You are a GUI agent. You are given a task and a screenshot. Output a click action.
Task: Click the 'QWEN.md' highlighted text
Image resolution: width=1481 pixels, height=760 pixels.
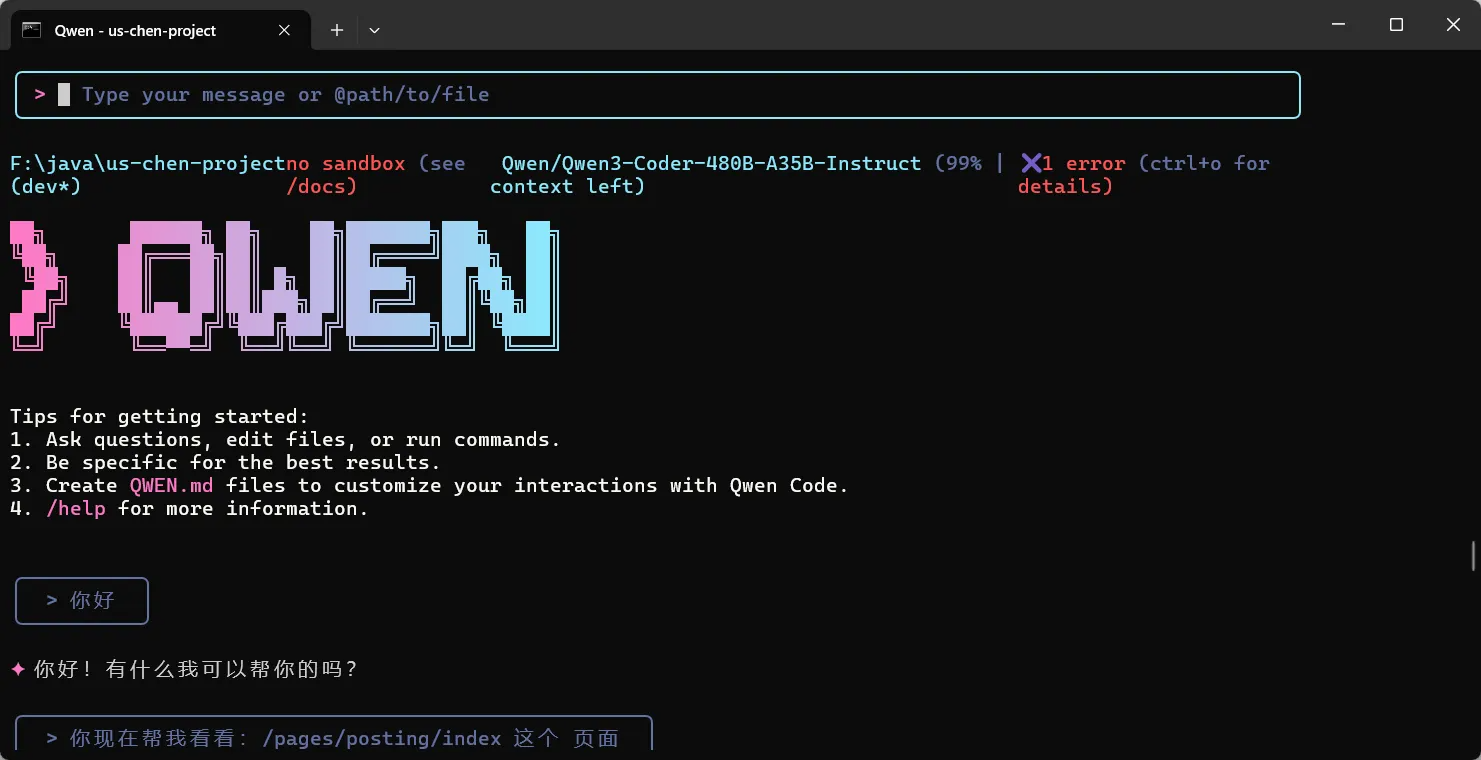172,485
